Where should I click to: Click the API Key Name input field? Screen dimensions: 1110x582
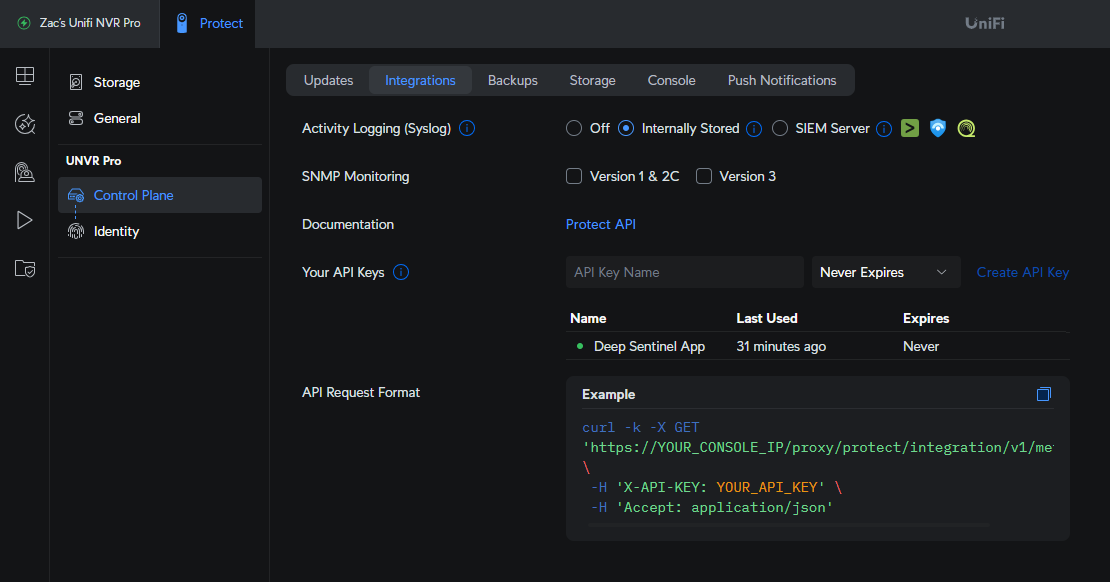point(684,272)
